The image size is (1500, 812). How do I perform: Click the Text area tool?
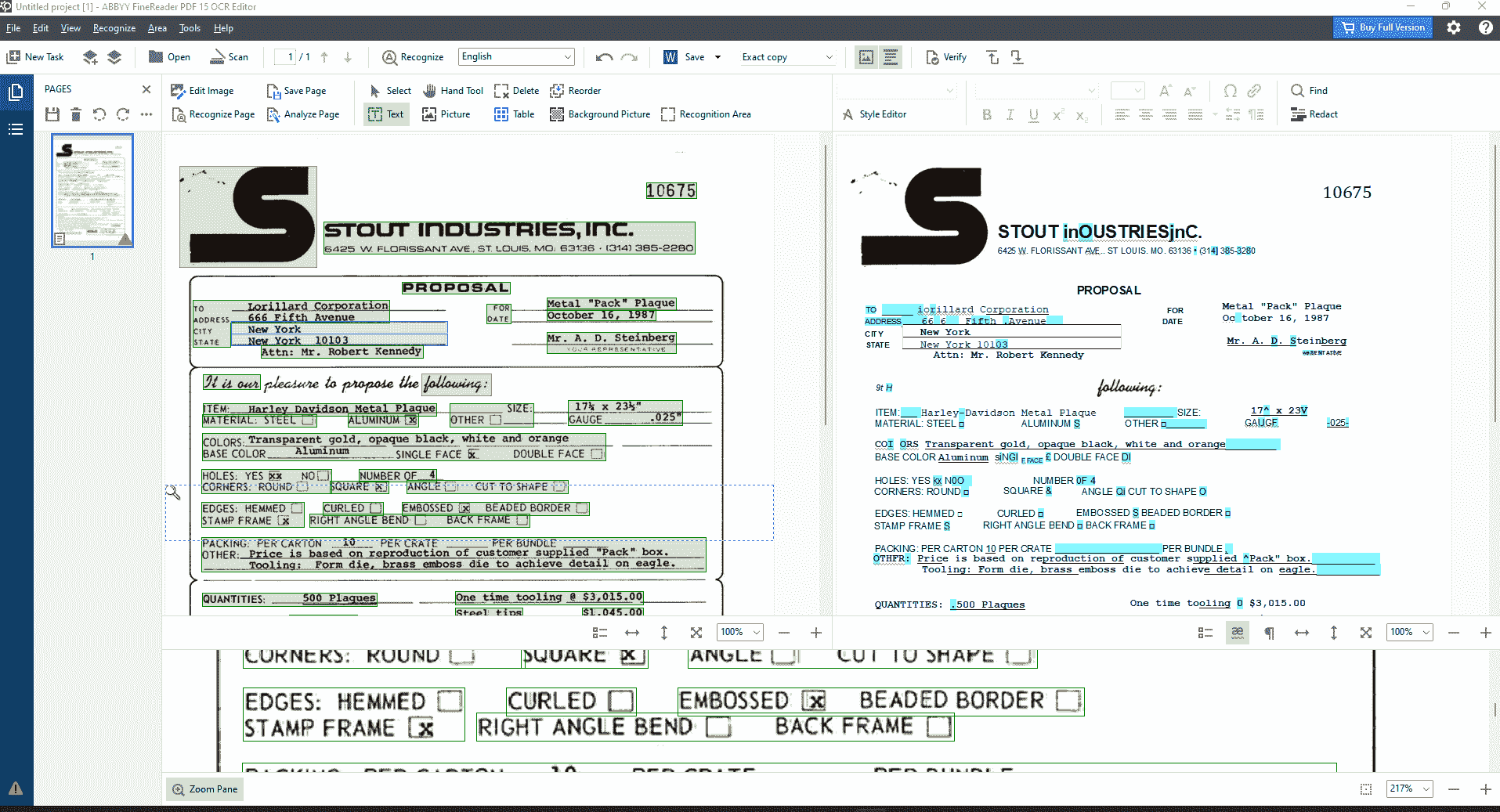tap(386, 114)
